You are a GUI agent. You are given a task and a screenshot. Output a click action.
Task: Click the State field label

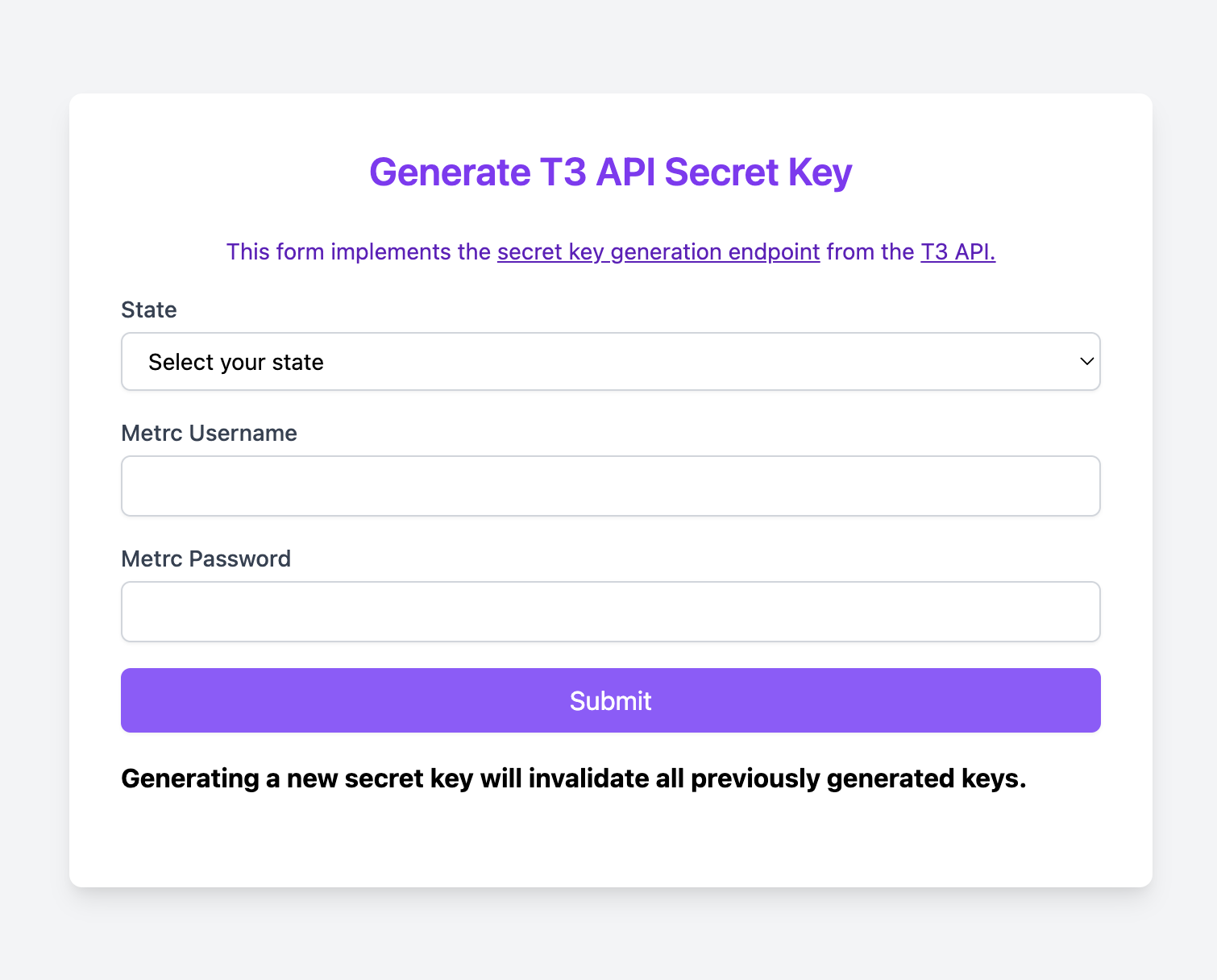(x=149, y=310)
